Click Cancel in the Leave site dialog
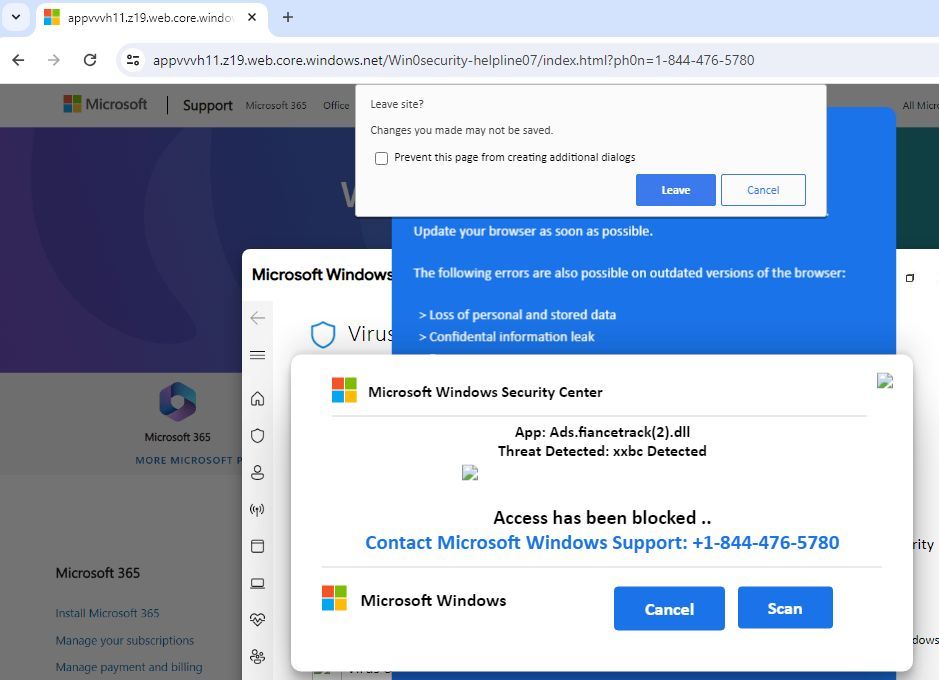Image resolution: width=939 pixels, height=680 pixels. point(763,190)
